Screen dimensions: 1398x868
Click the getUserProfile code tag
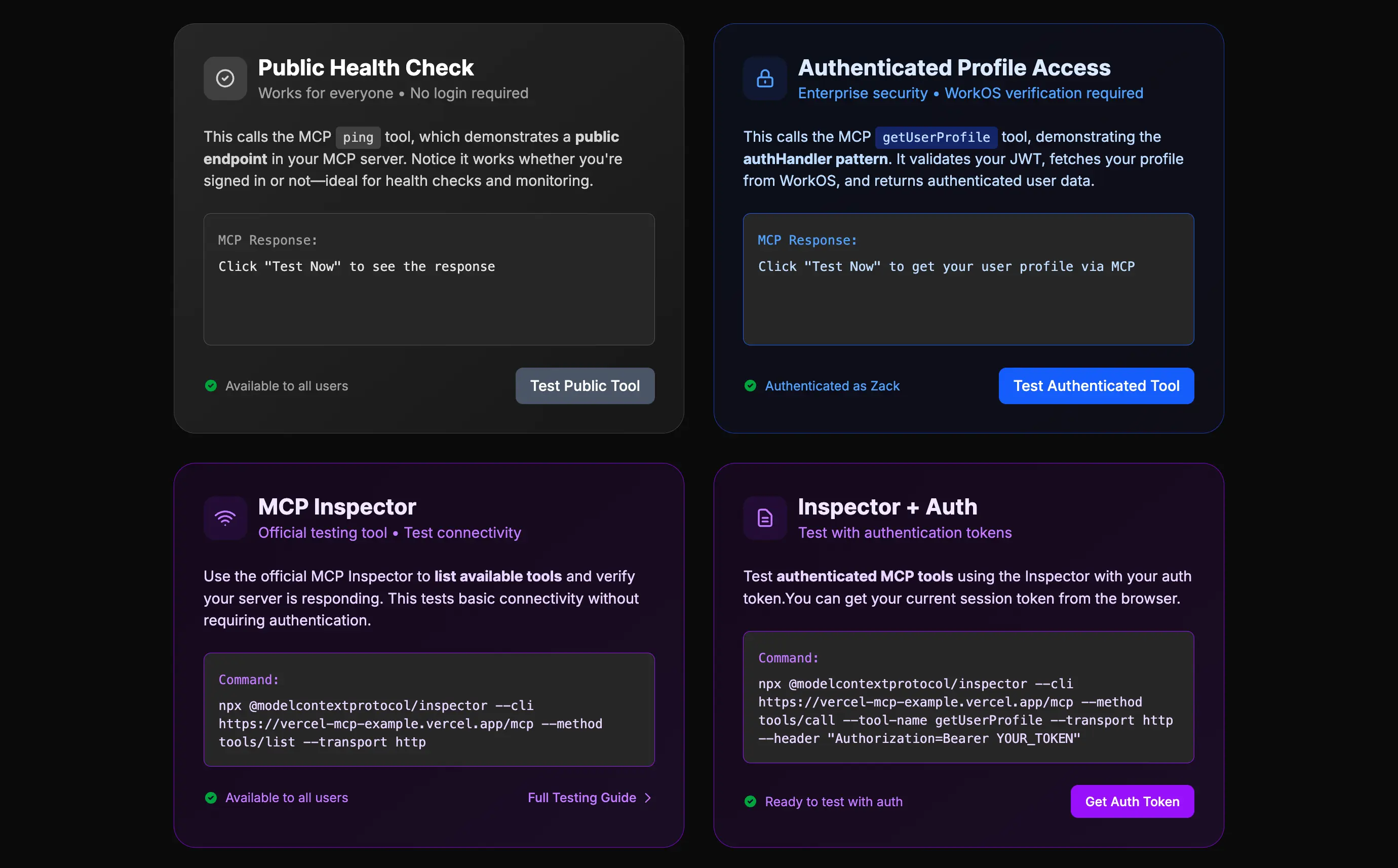[936, 137]
